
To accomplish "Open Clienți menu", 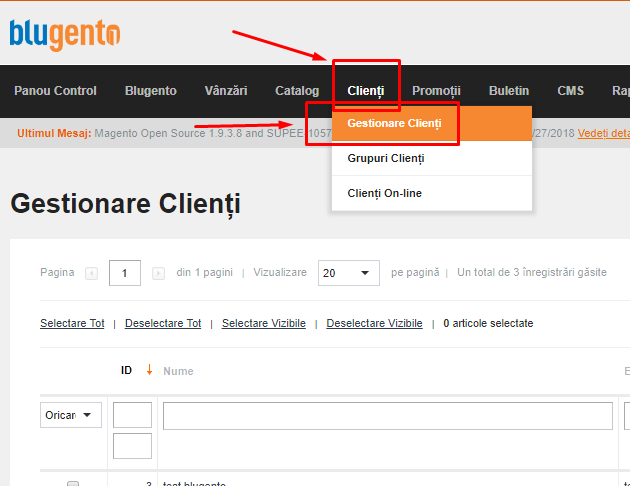I will (x=366, y=91).
